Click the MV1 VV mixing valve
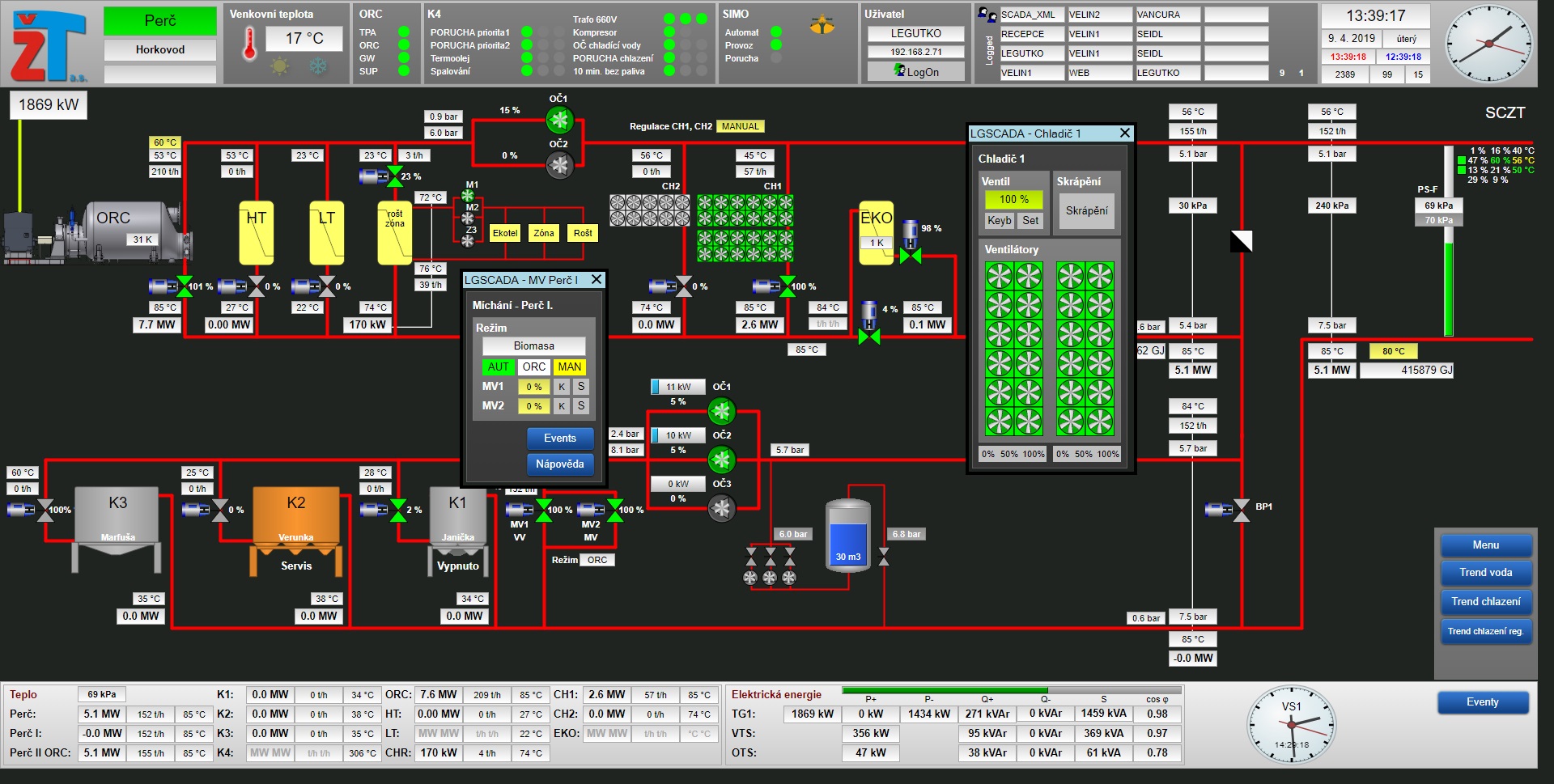The width and height of the screenshot is (1554, 784). (544, 510)
